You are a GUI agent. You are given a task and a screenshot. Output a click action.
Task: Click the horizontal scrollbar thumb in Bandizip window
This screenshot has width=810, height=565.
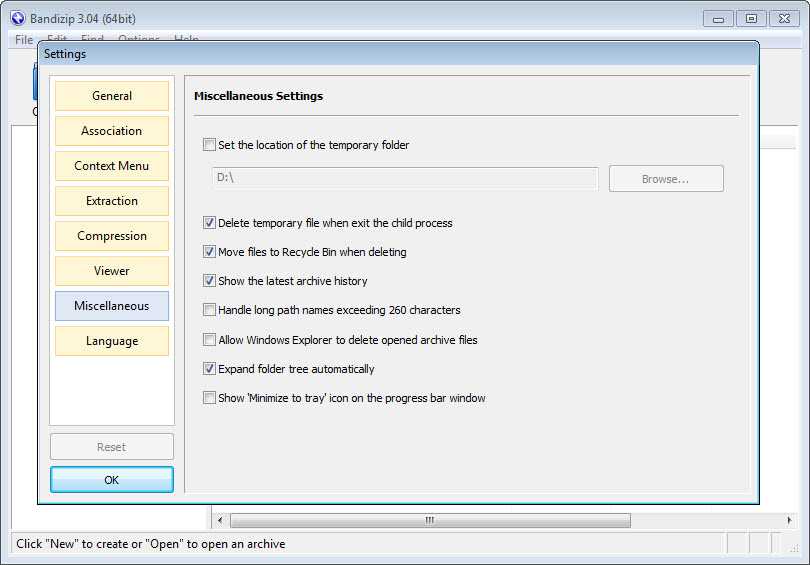pyautogui.click(x=430, y=520)
